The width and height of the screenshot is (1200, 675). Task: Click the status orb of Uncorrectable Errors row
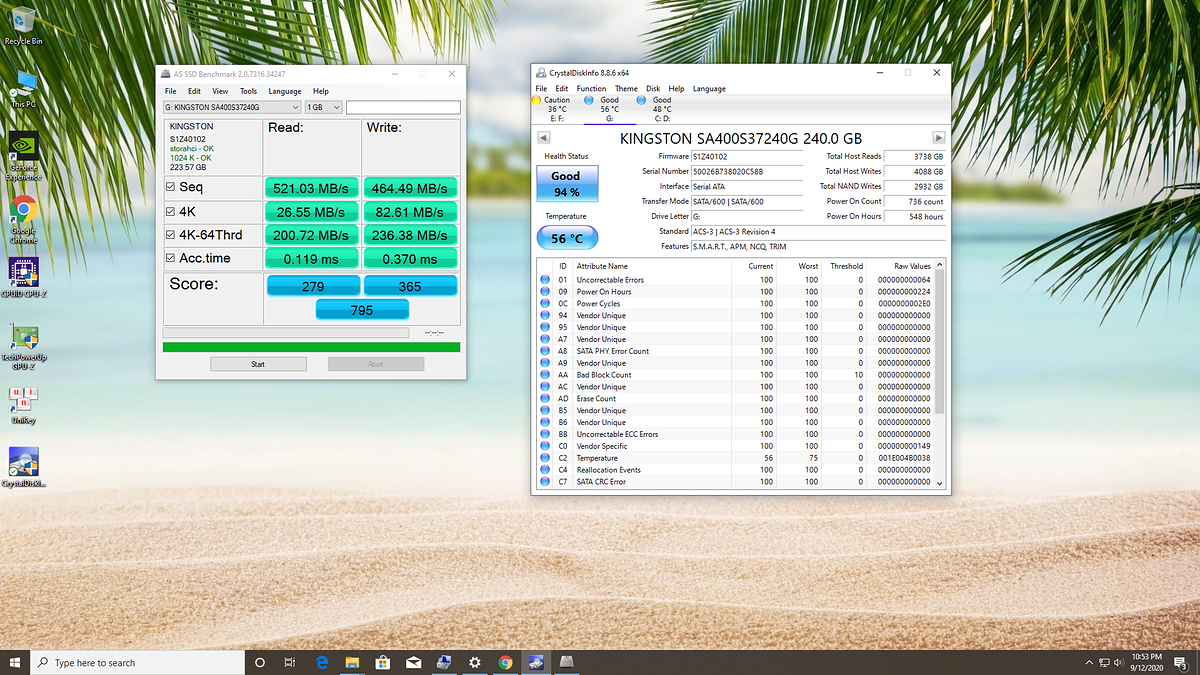pyautogui.click(x=545, y=280)
